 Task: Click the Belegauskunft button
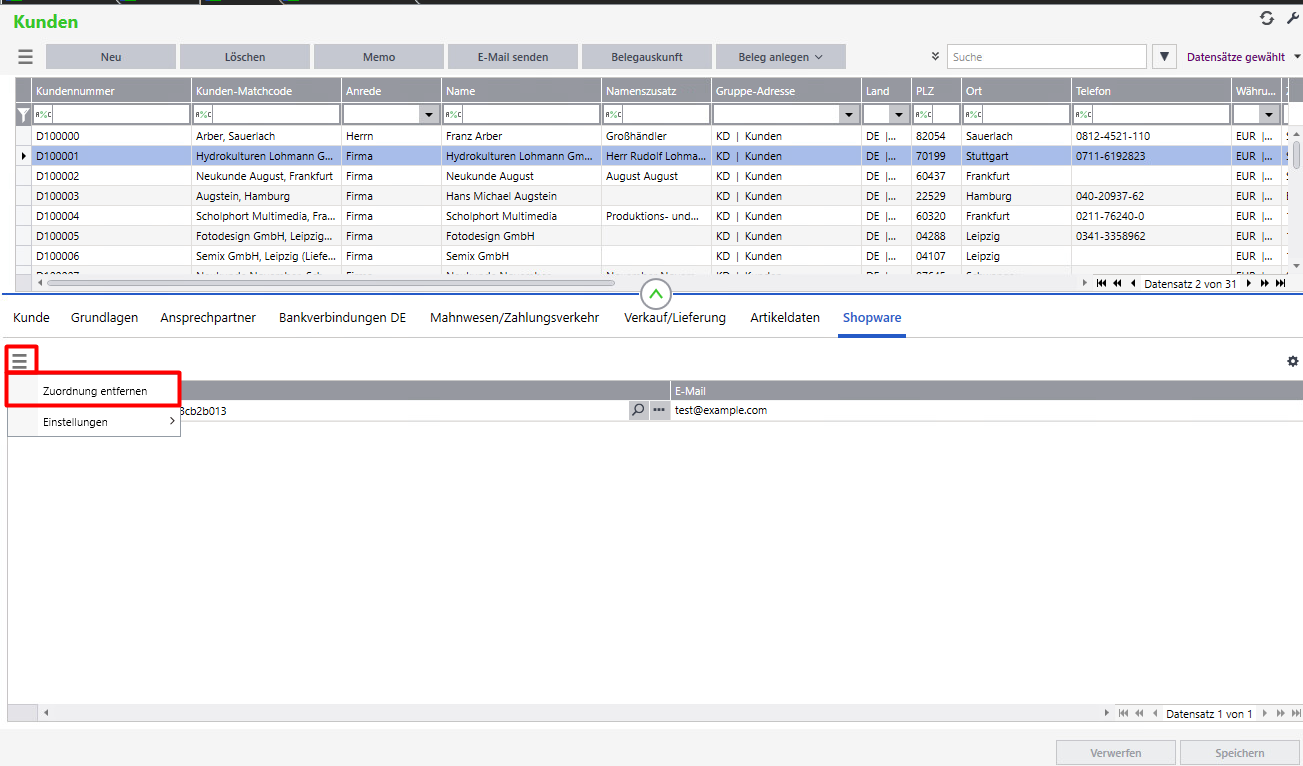[x=646, y=57]
